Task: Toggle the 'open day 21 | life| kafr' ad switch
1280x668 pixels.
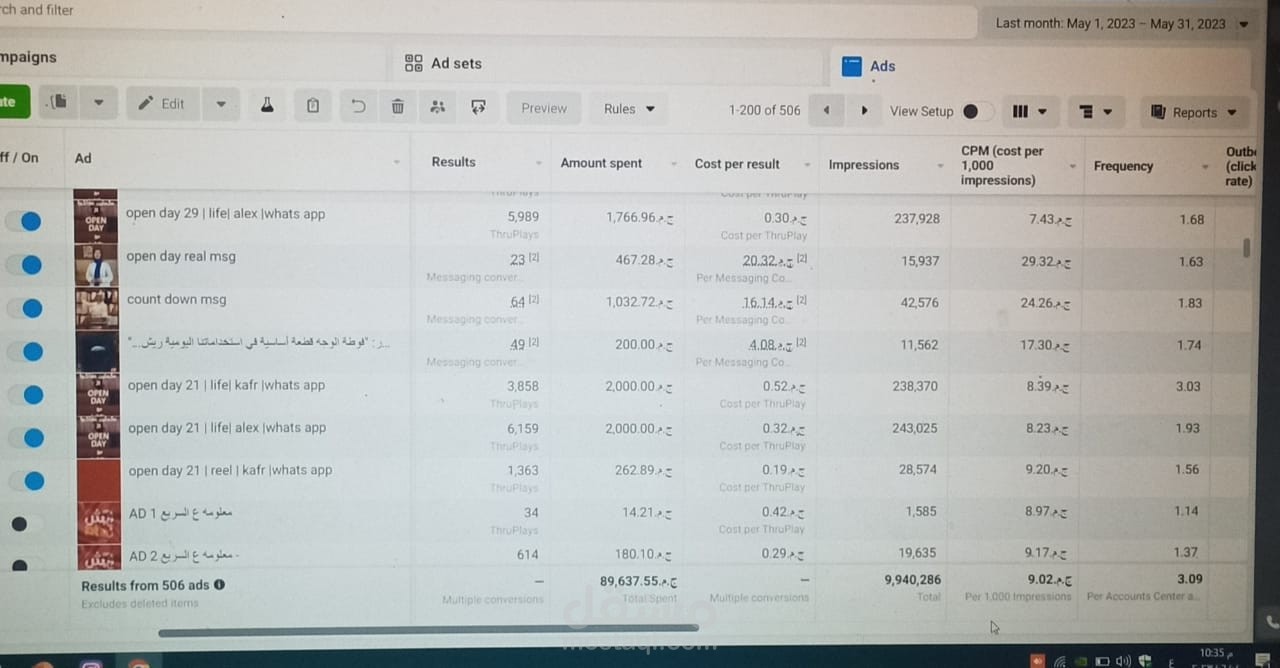Action: (x=28, y=394)
